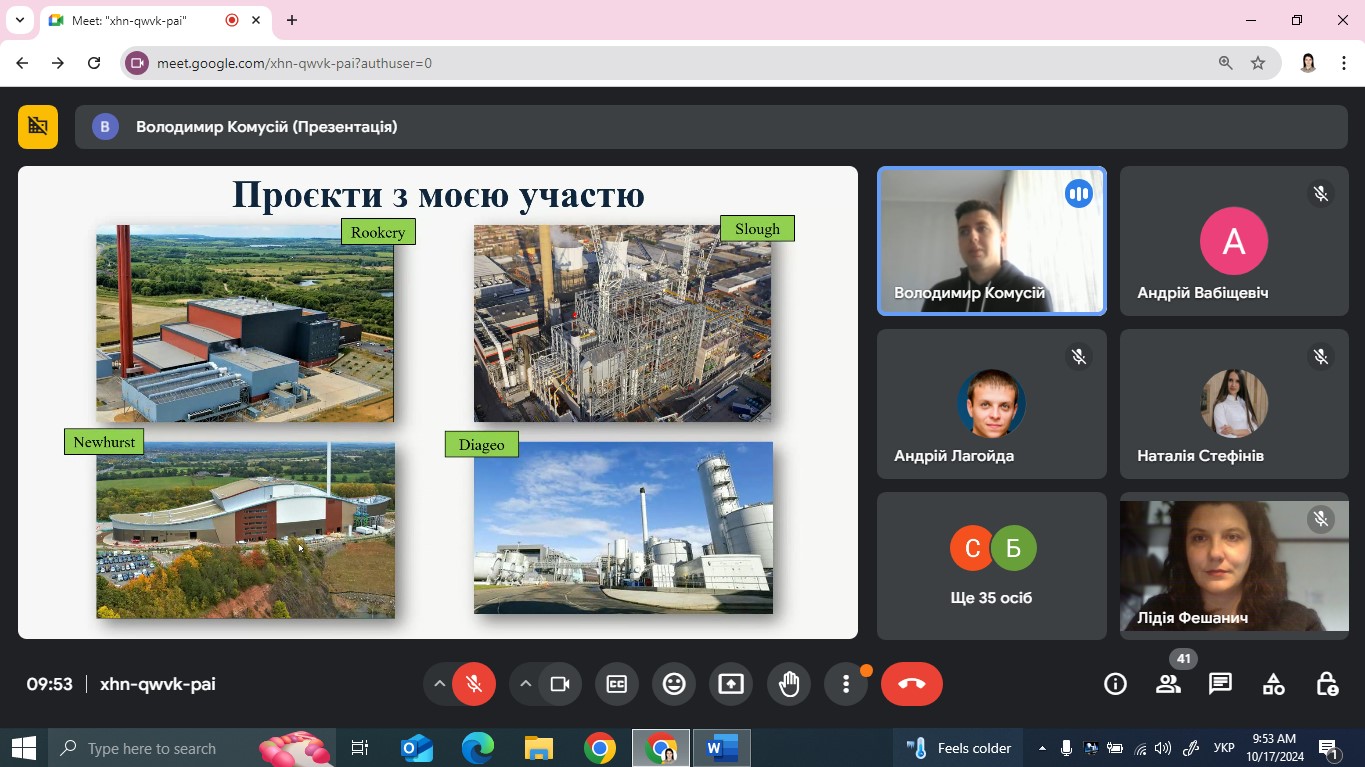The height and width of the screenshot is (767, 1365).
Task: Click Лідія Фешанич video tile
Action: point(1234,565)
